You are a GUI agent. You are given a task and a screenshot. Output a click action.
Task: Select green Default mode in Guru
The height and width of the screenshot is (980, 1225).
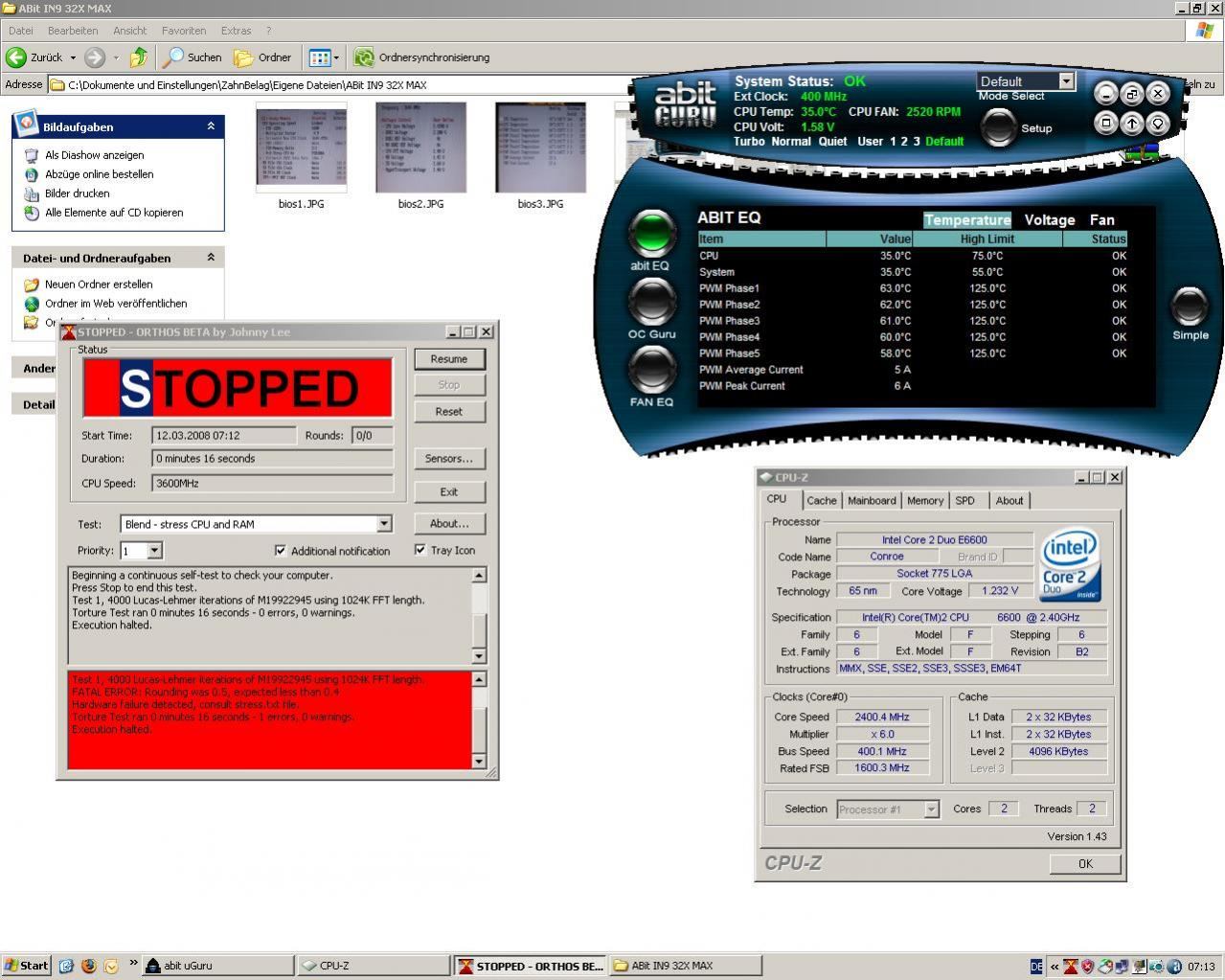[944, 142]
